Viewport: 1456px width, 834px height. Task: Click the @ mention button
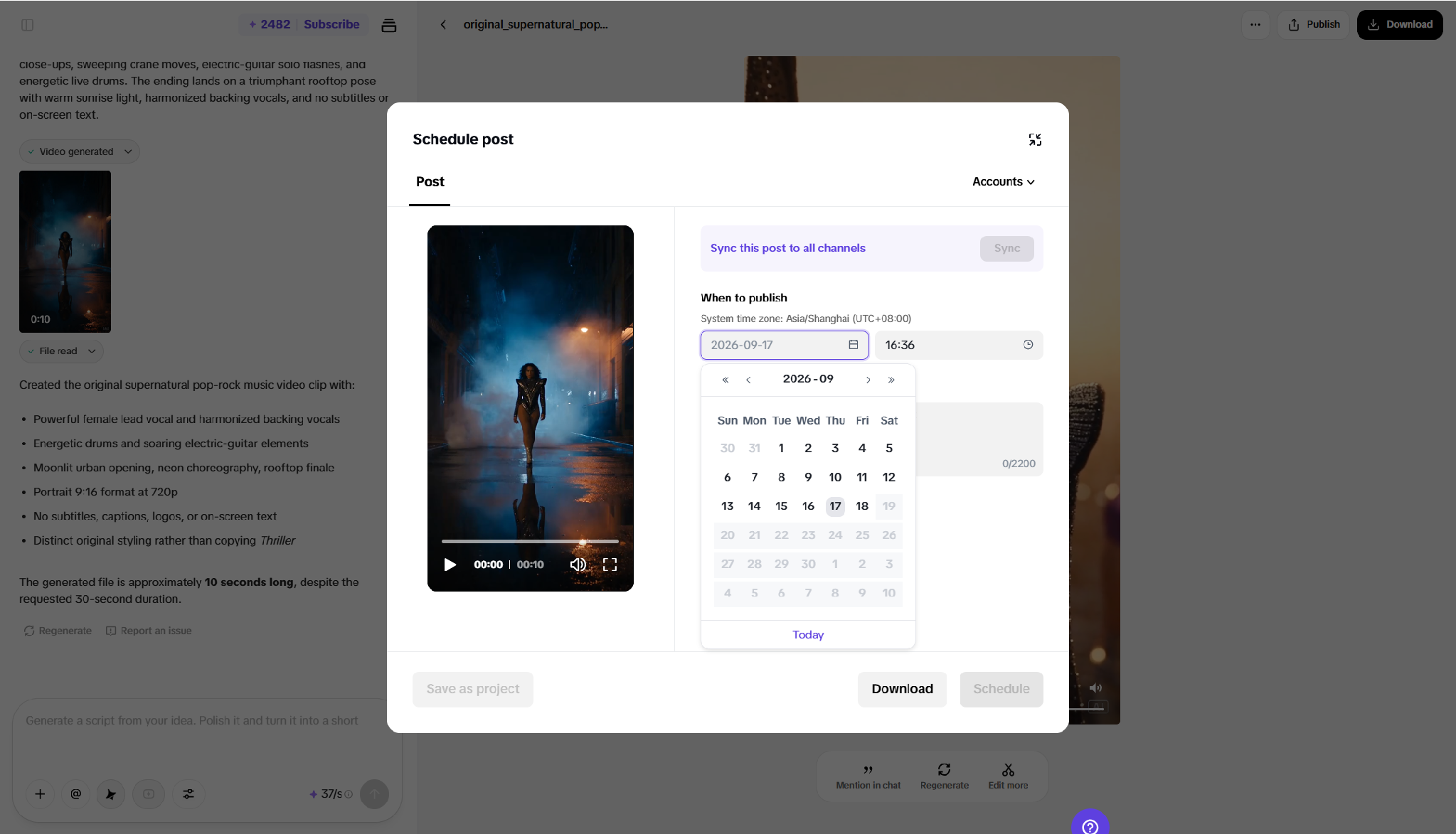tap(75, 794)
